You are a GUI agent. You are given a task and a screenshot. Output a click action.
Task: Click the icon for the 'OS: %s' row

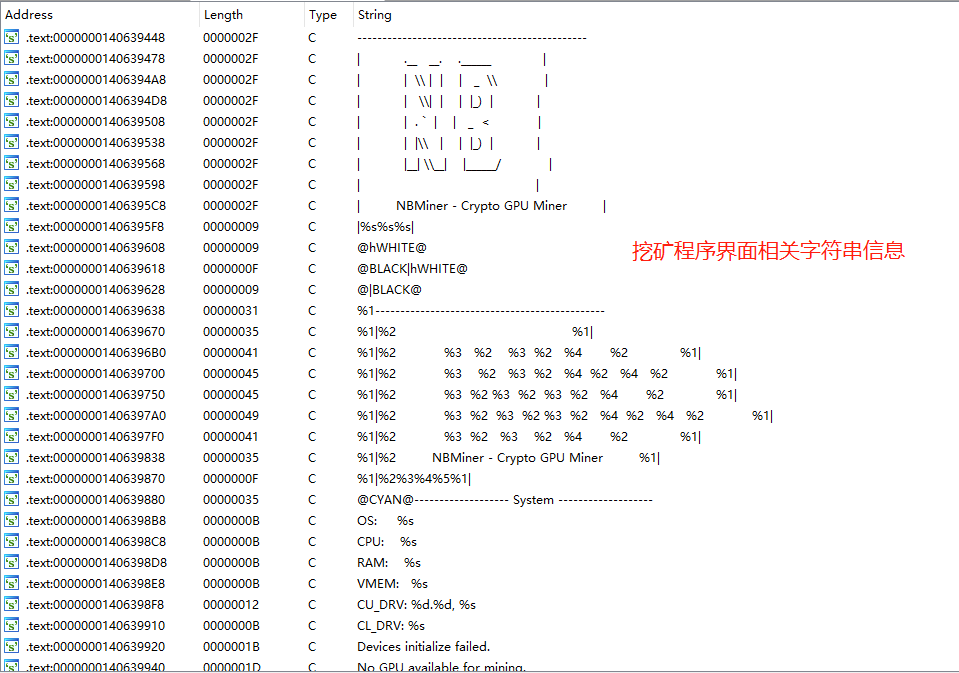point(12,521)
